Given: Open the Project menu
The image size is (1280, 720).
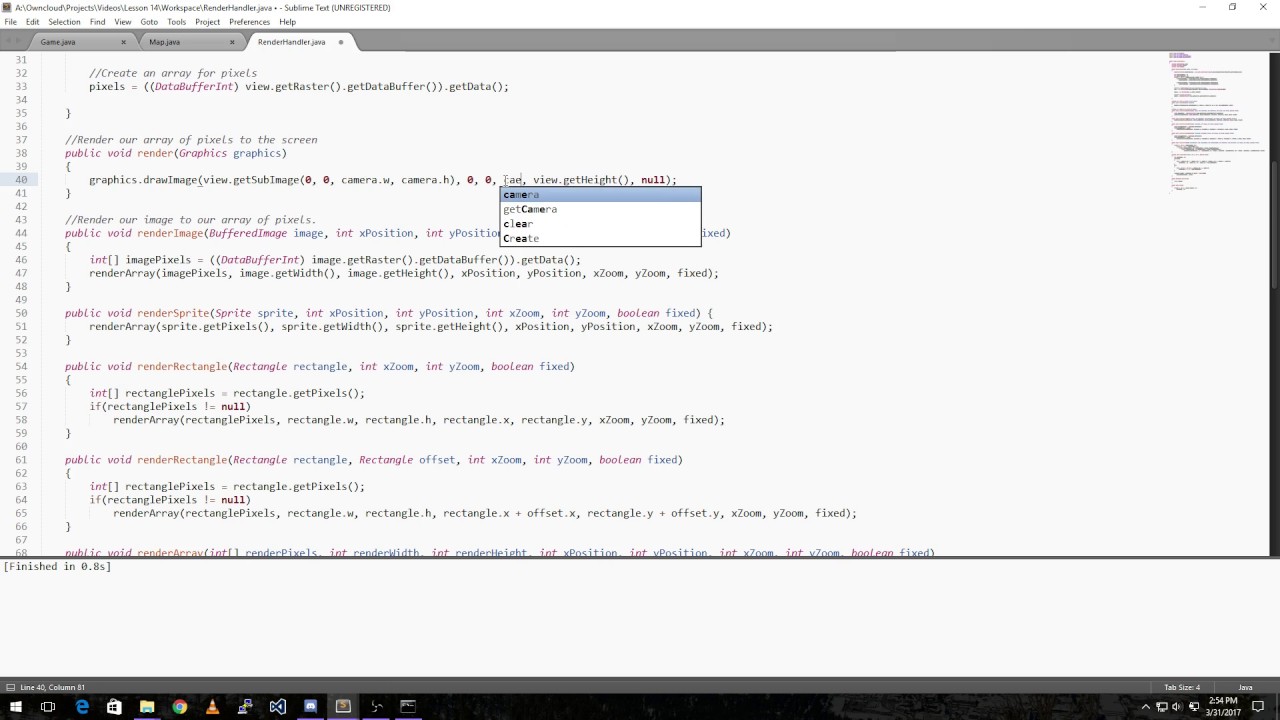Looking at the screenshot, I should [207, 22].
